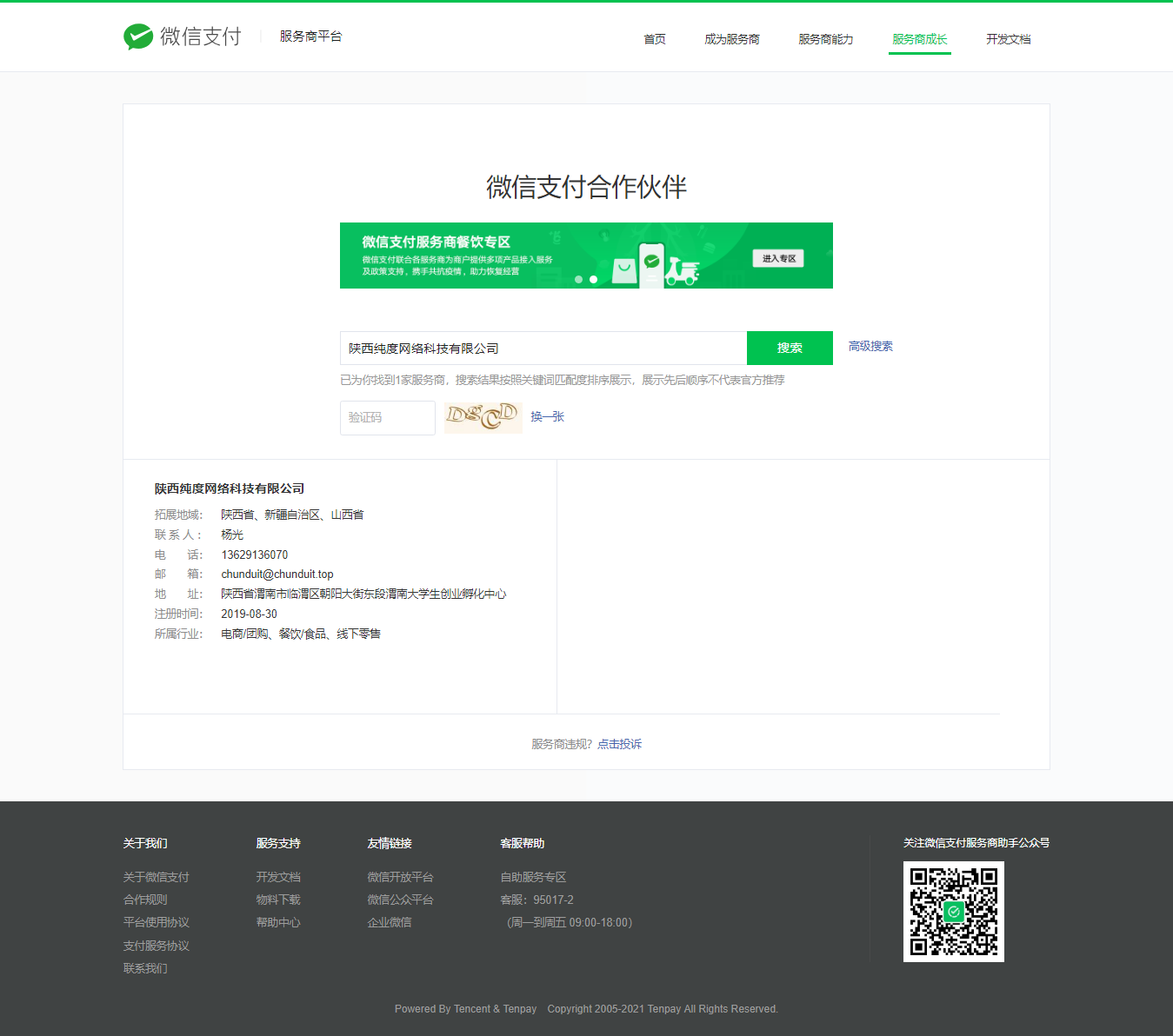Open the 帮助中心 footer link

(x=278, y=922)
